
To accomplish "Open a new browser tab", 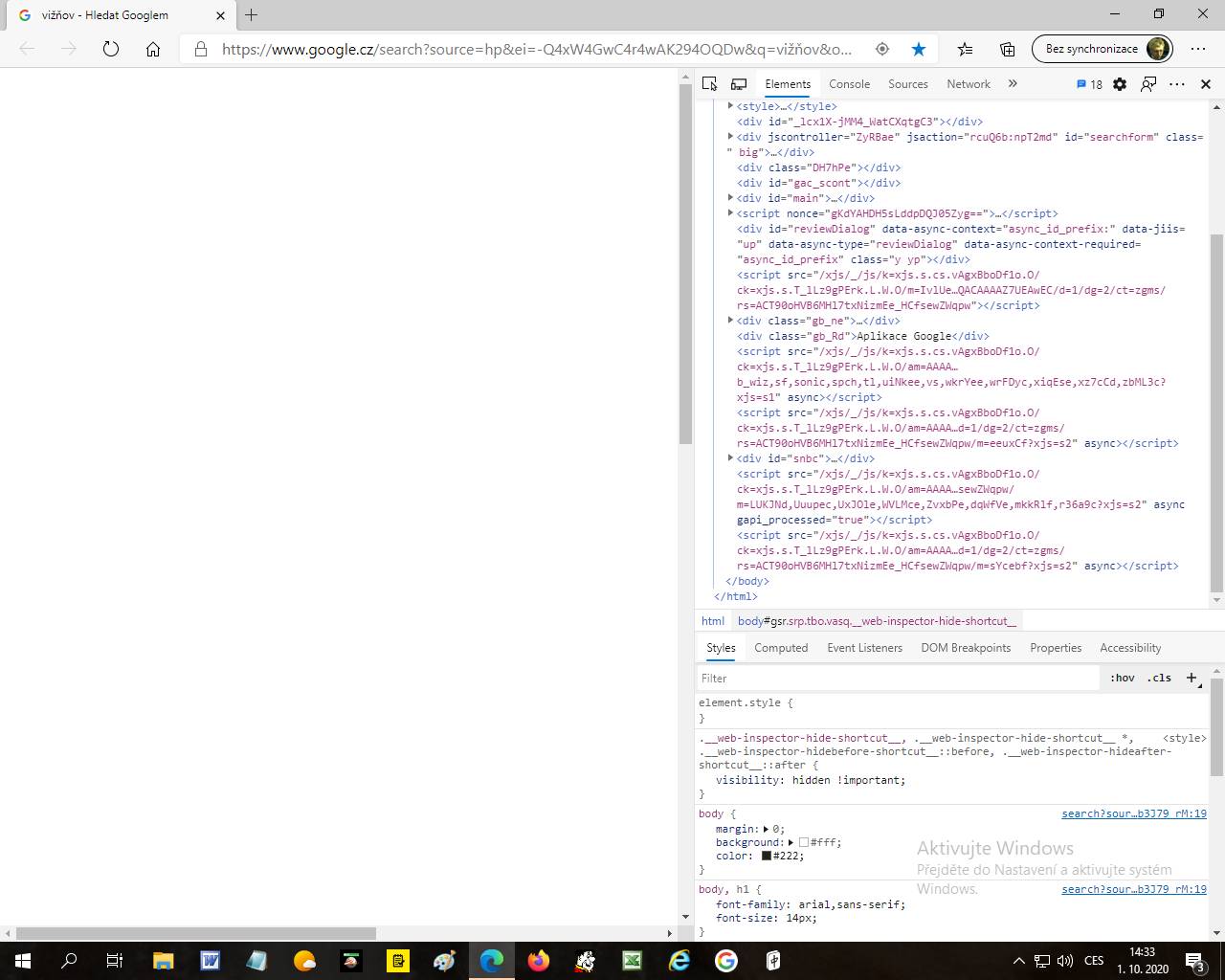I will [252, 15].
